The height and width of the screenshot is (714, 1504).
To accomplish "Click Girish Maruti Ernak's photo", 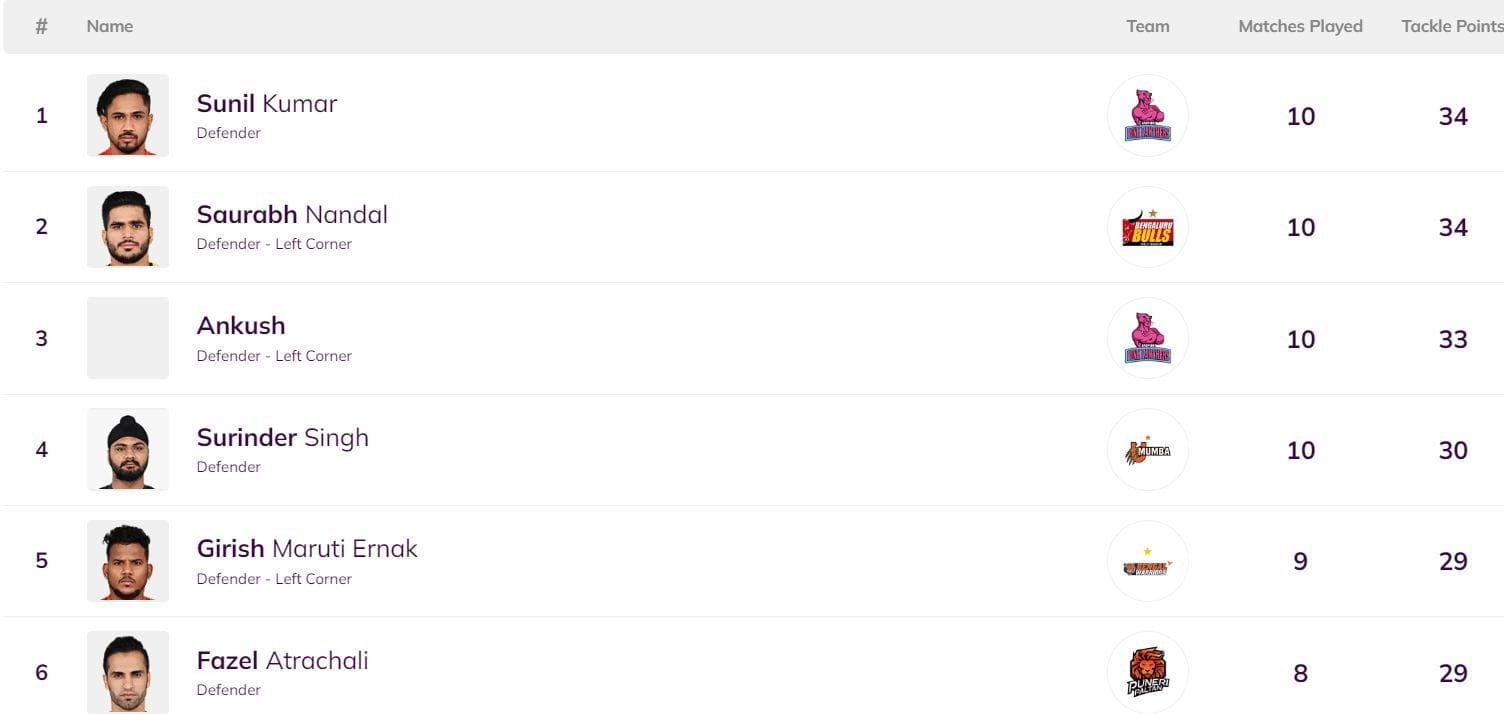I will pos(128,561).
